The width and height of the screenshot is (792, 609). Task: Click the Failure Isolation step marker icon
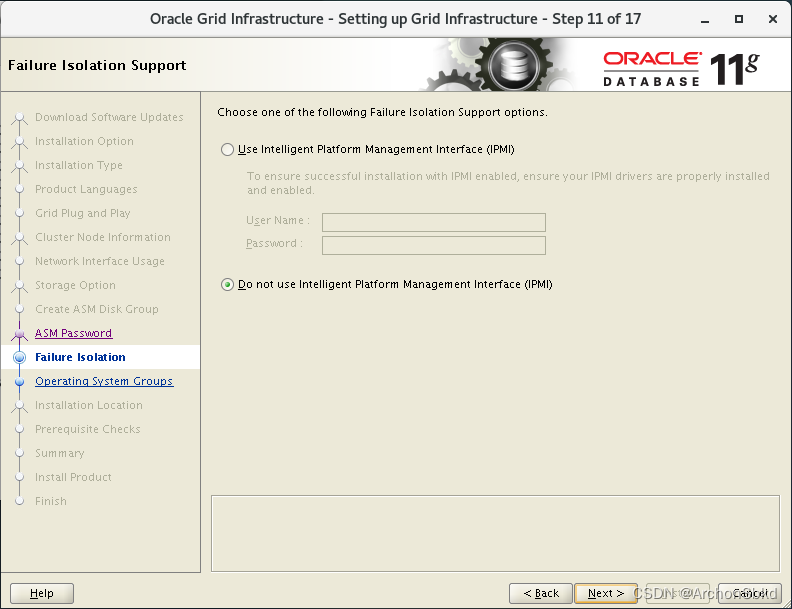(20, 358)
